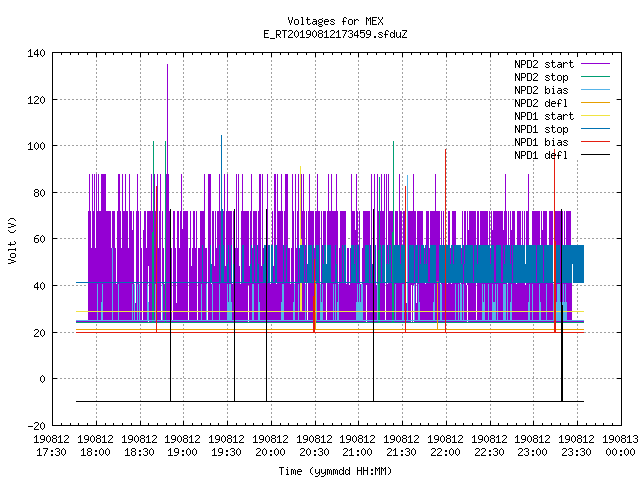Click the 'NPD2 stop' legend label
This screenshot has height=480, width=640.
(x=541, y=77)
